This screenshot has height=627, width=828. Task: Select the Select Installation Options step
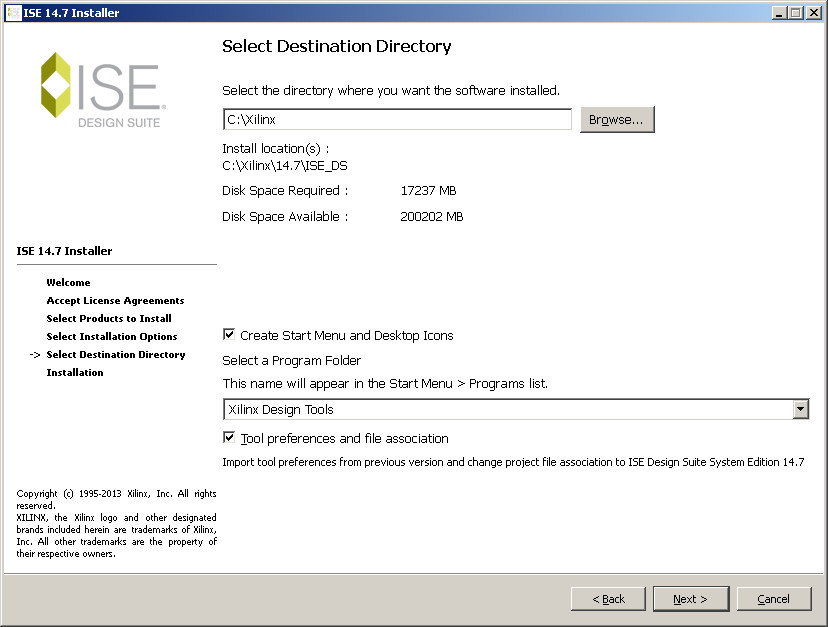click(111, 336)
